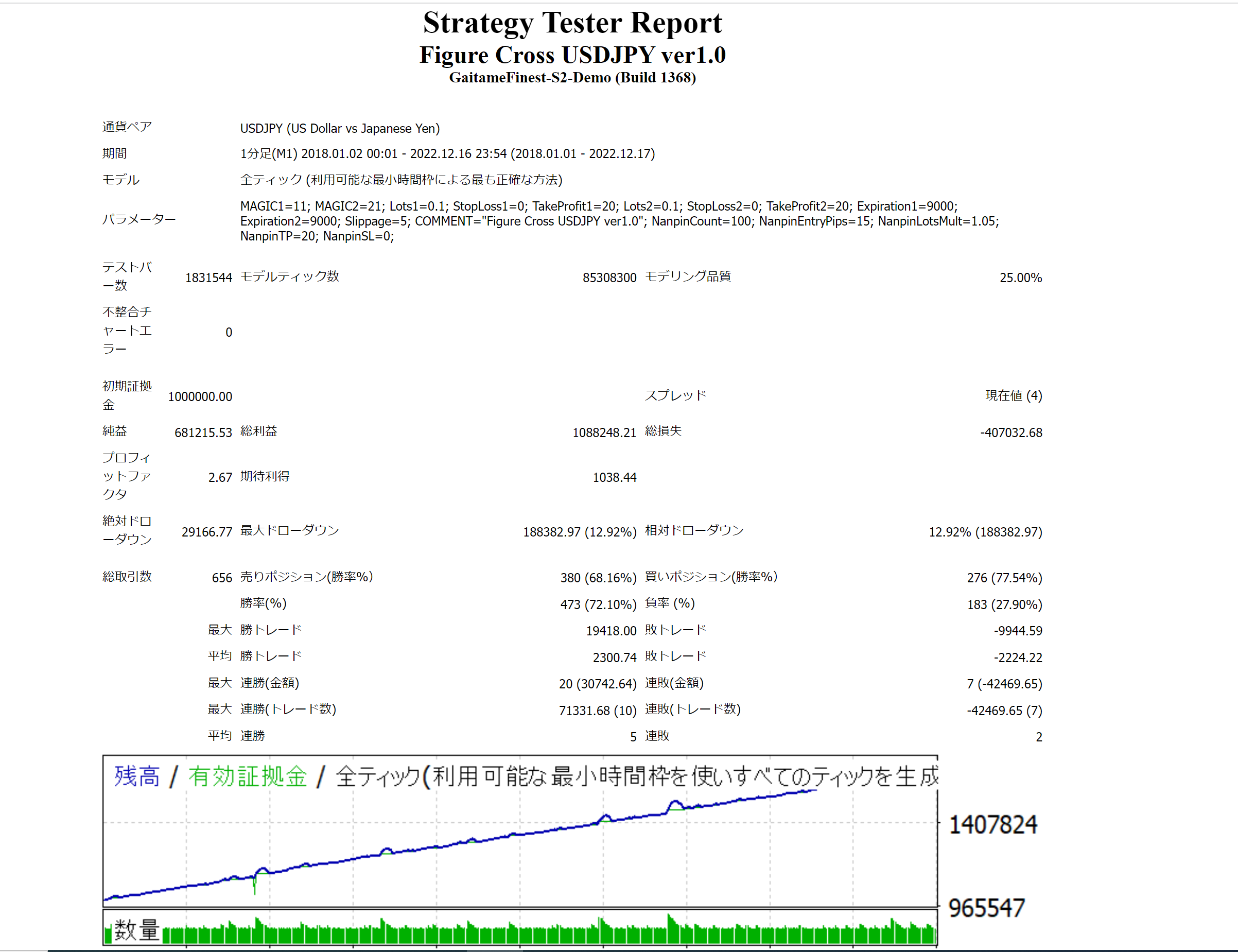
Task: Click the Figure Cross USDJPY ver1.0 heading
Action: pos(572,55)
